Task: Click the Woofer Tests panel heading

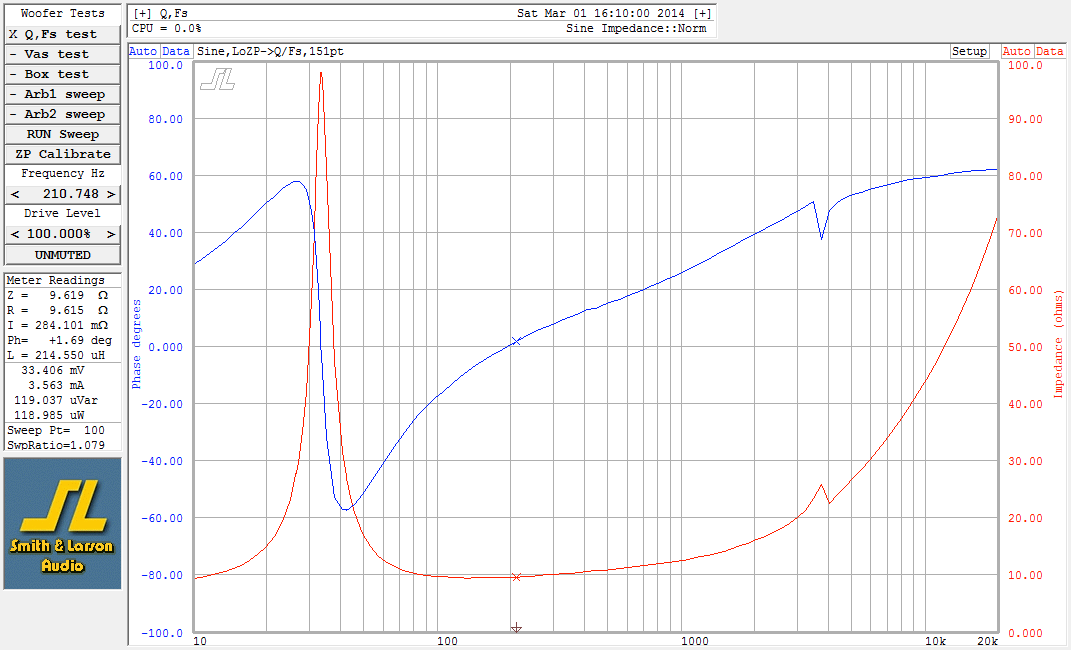Action: [x=62, y=13]
